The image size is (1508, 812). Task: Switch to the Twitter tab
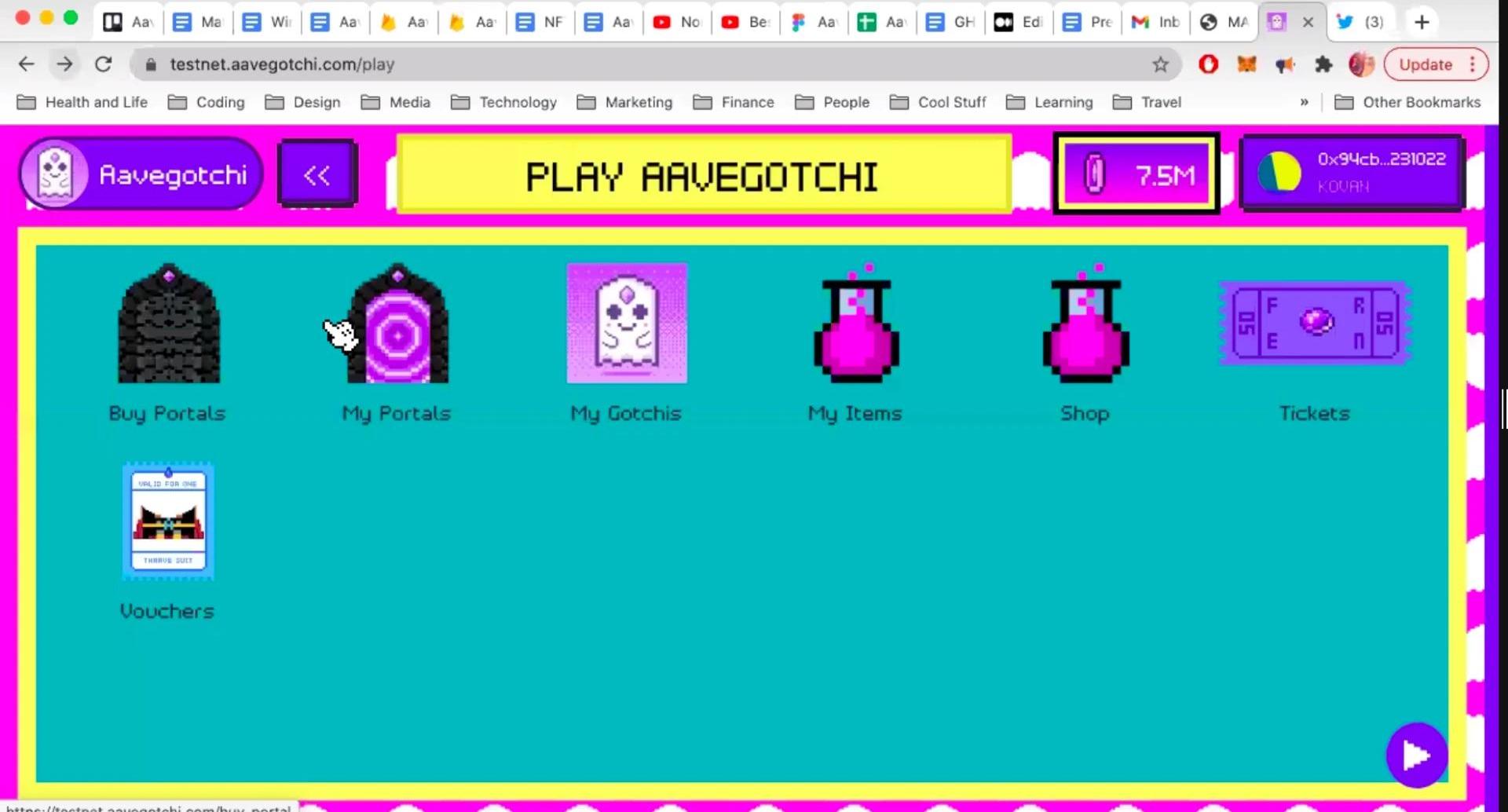coord(1361,22)
